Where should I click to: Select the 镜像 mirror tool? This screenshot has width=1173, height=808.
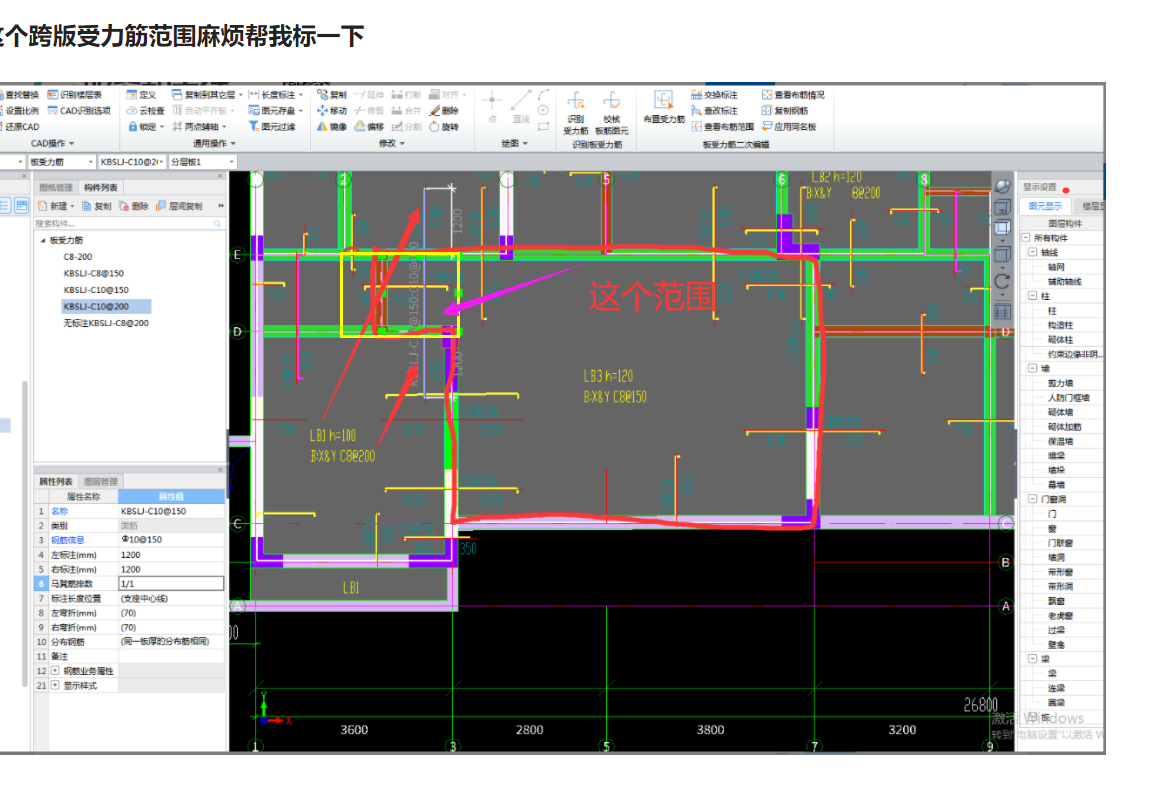[331, 126]
